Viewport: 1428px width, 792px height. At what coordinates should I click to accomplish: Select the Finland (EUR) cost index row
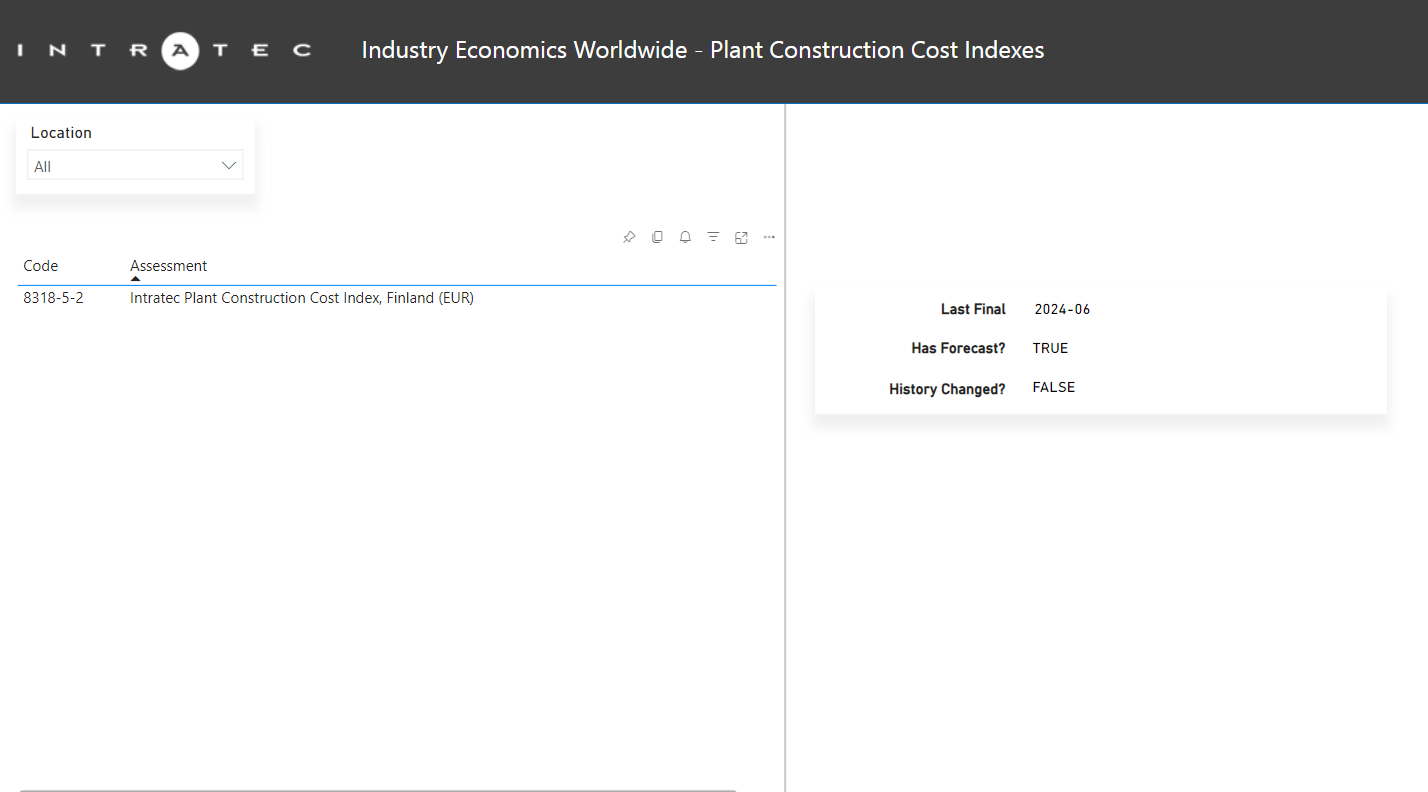click(x=301, y=298)
